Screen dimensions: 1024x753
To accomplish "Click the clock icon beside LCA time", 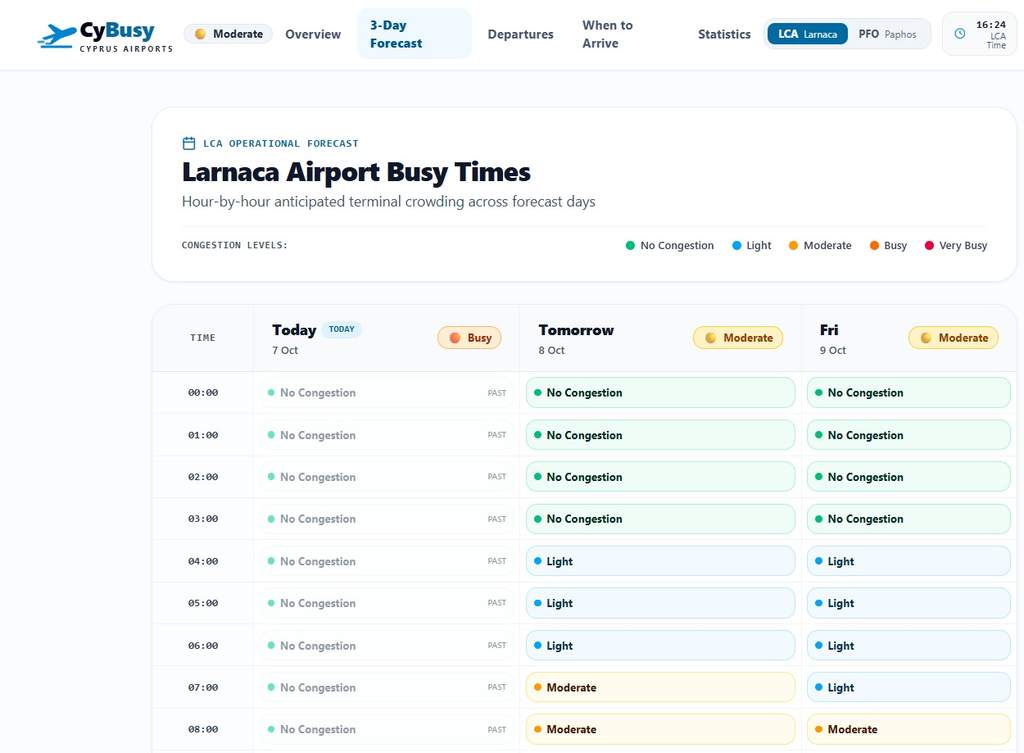I will (x=959, y=34).
